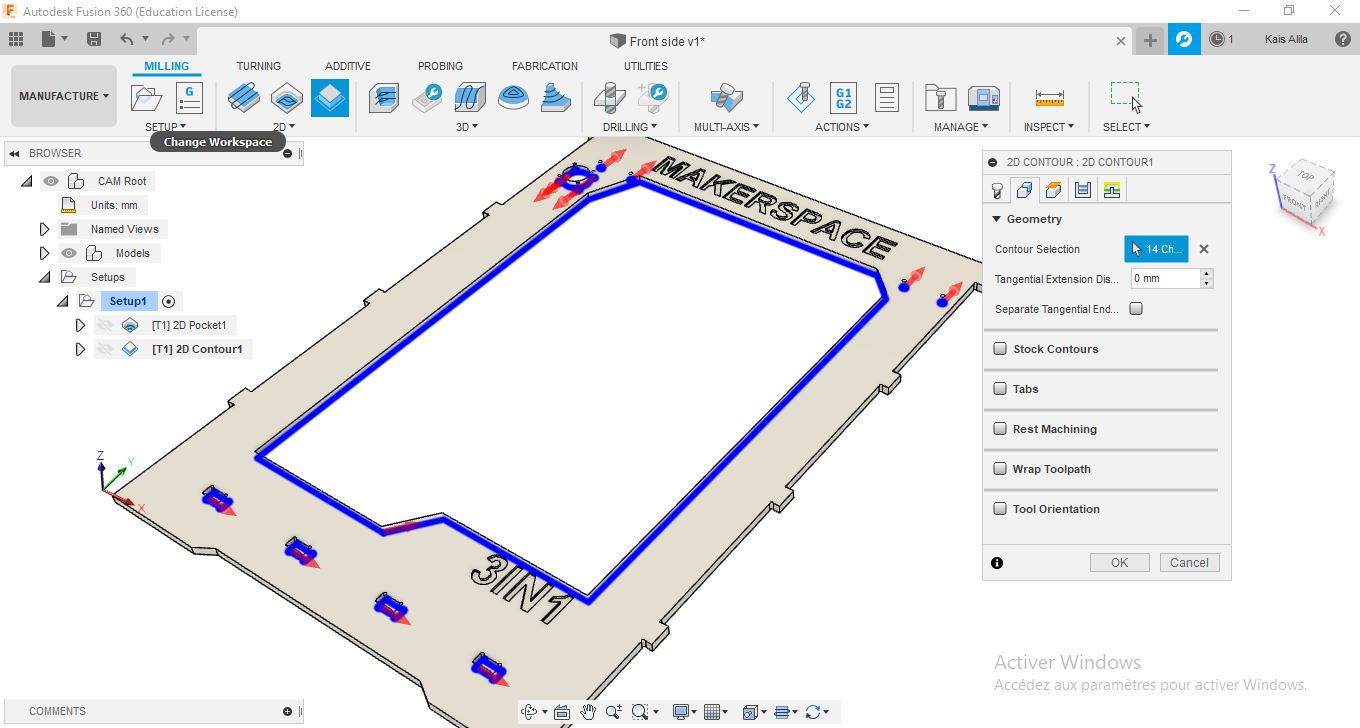Switch to the UTILITIES tab

click(x=646, y=66)
